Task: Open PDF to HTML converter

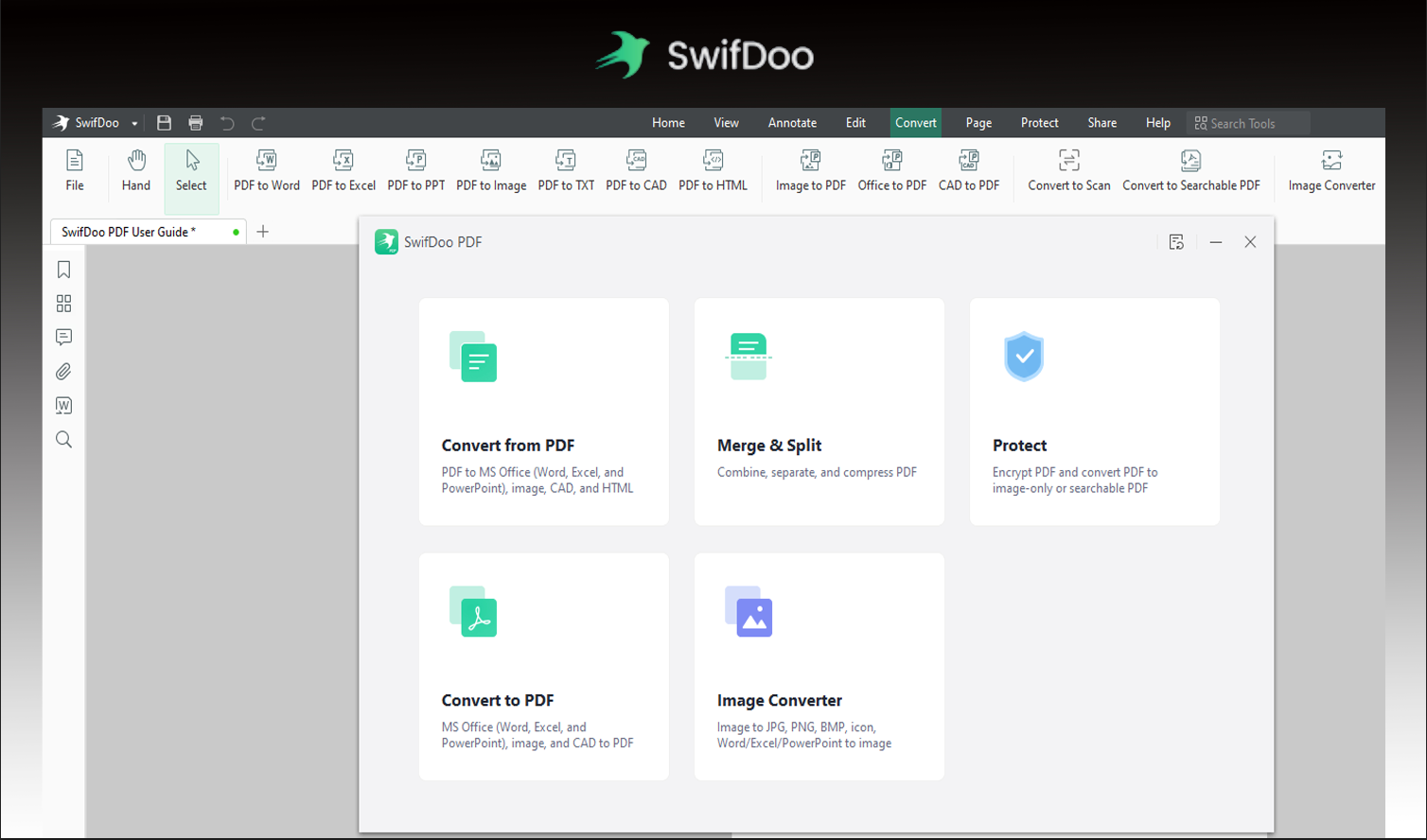Action: pos(713,170)
